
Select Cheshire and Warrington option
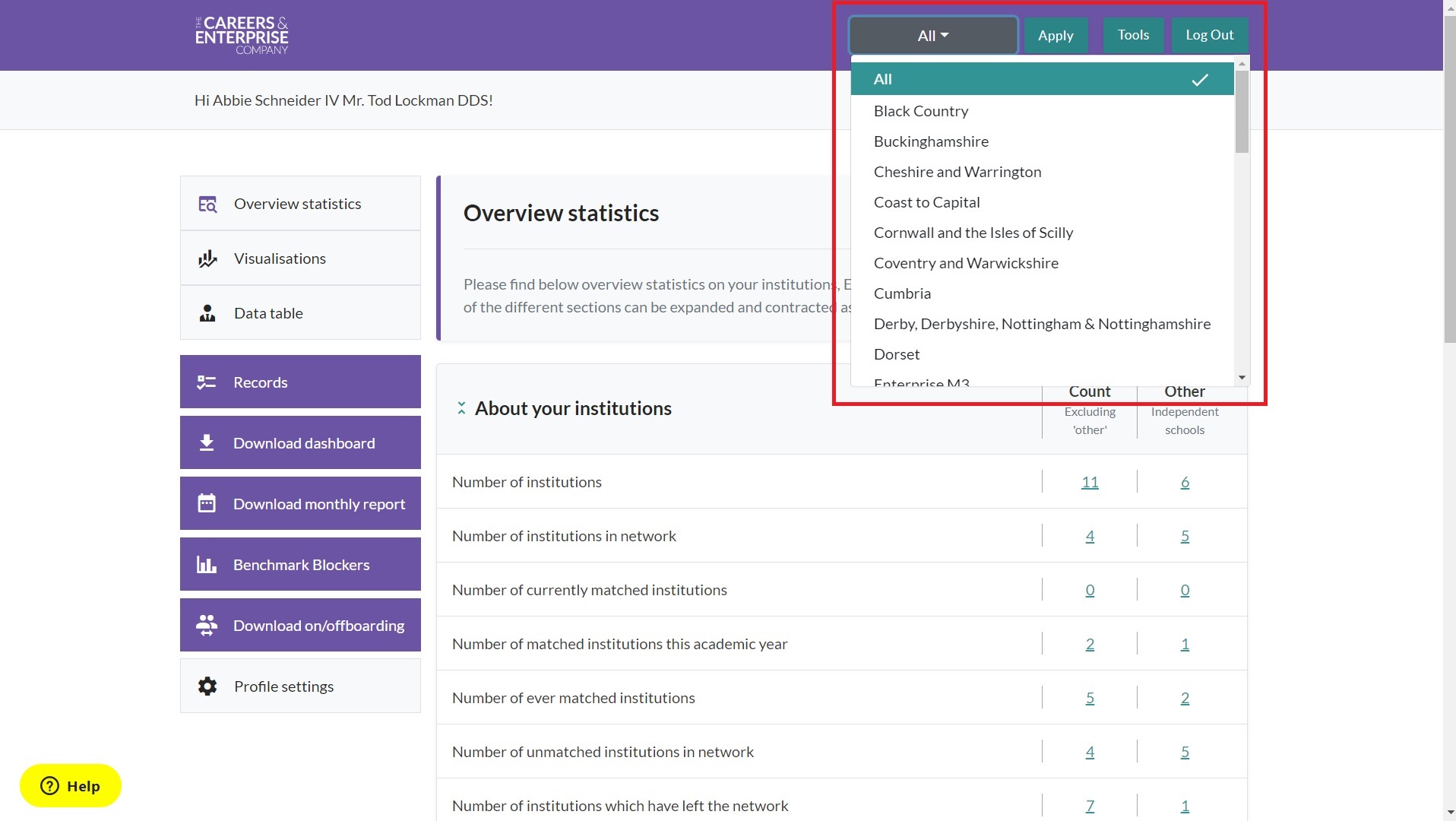[1042, 172]
